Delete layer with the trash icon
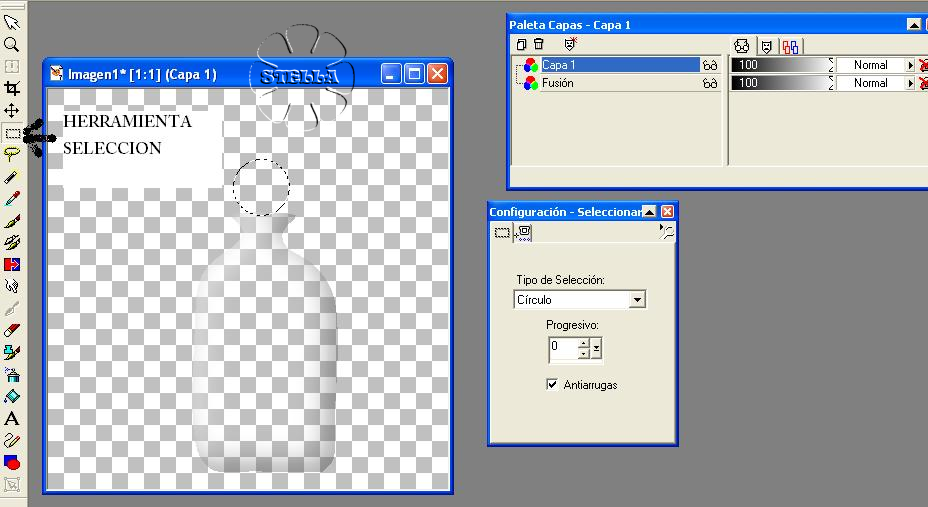Viewport: 928px width, 507px height. 539,44
